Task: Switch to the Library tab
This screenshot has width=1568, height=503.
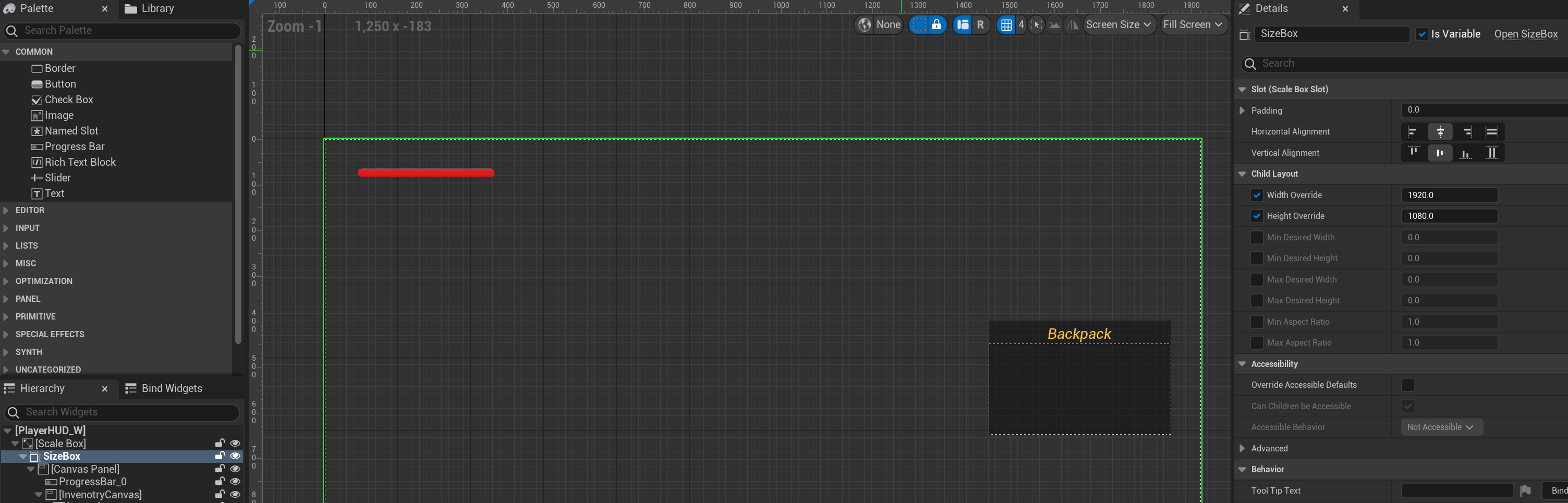Action: click(150, 8)
